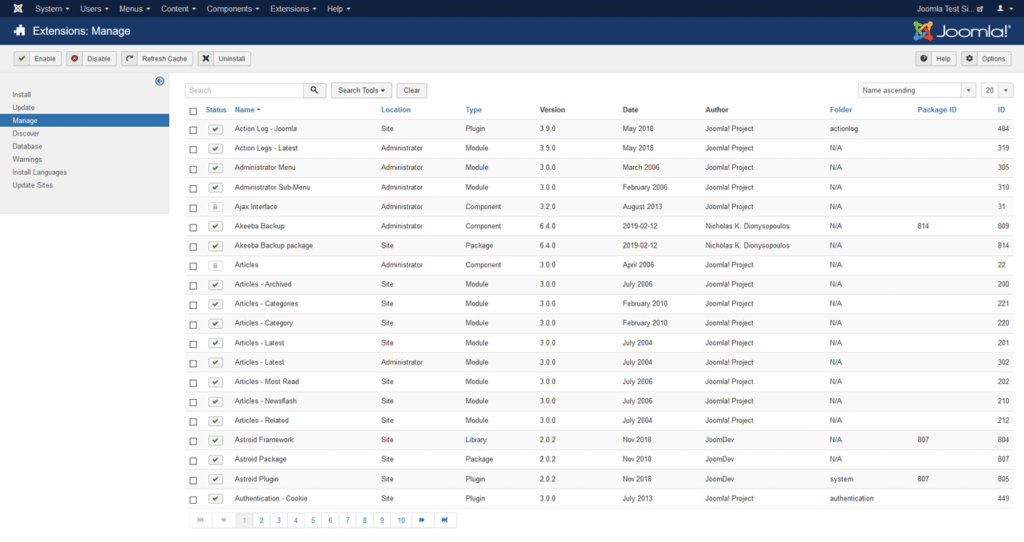Check the box for Articles - Archived

coord(193,285)
